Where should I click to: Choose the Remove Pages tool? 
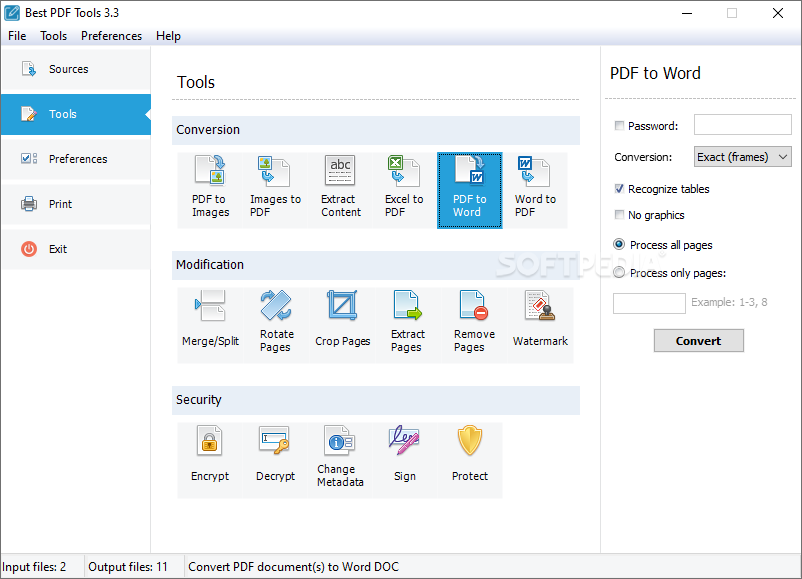[x=474, y=325]
